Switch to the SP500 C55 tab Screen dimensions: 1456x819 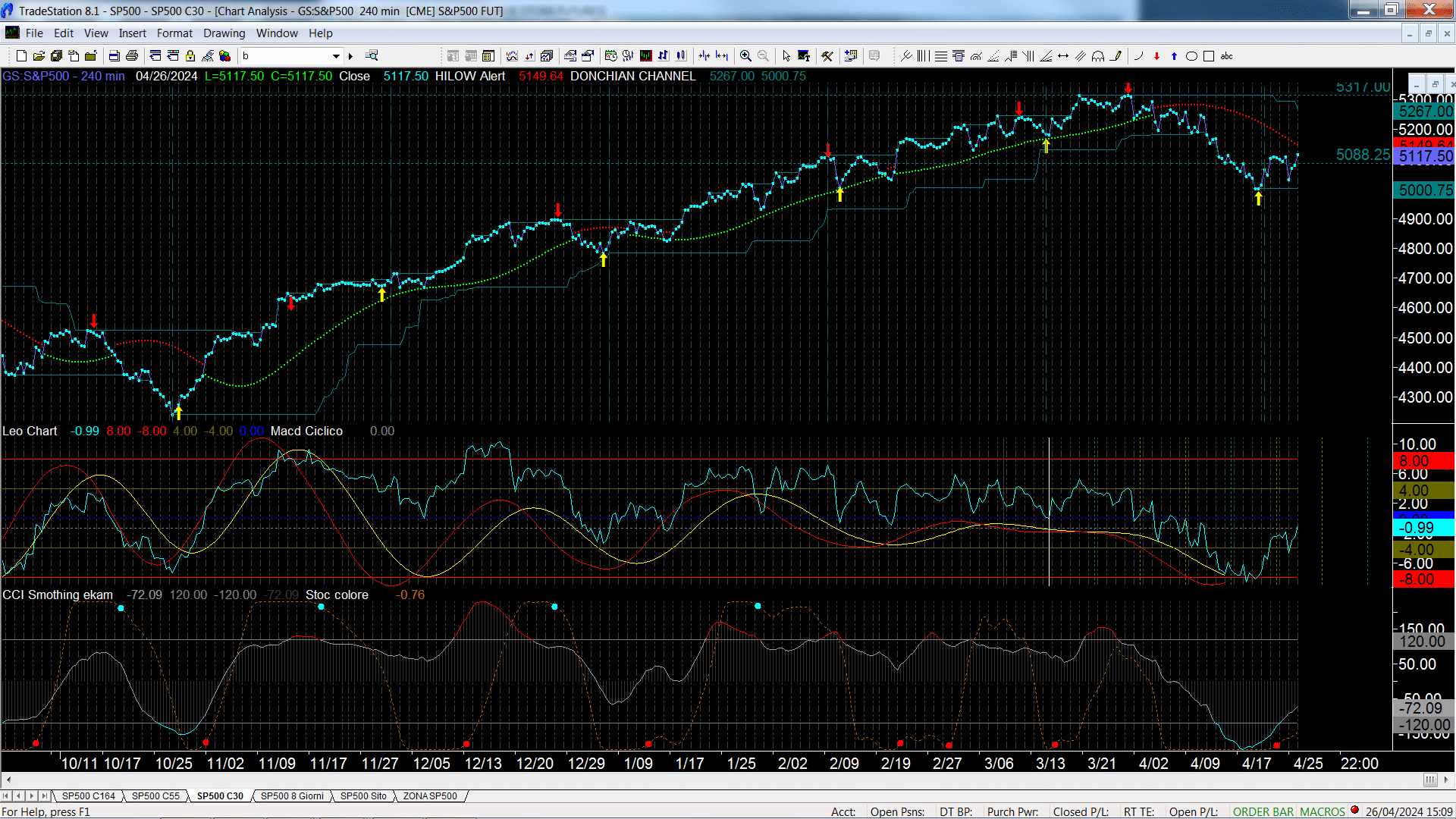(x=155, y=796)
